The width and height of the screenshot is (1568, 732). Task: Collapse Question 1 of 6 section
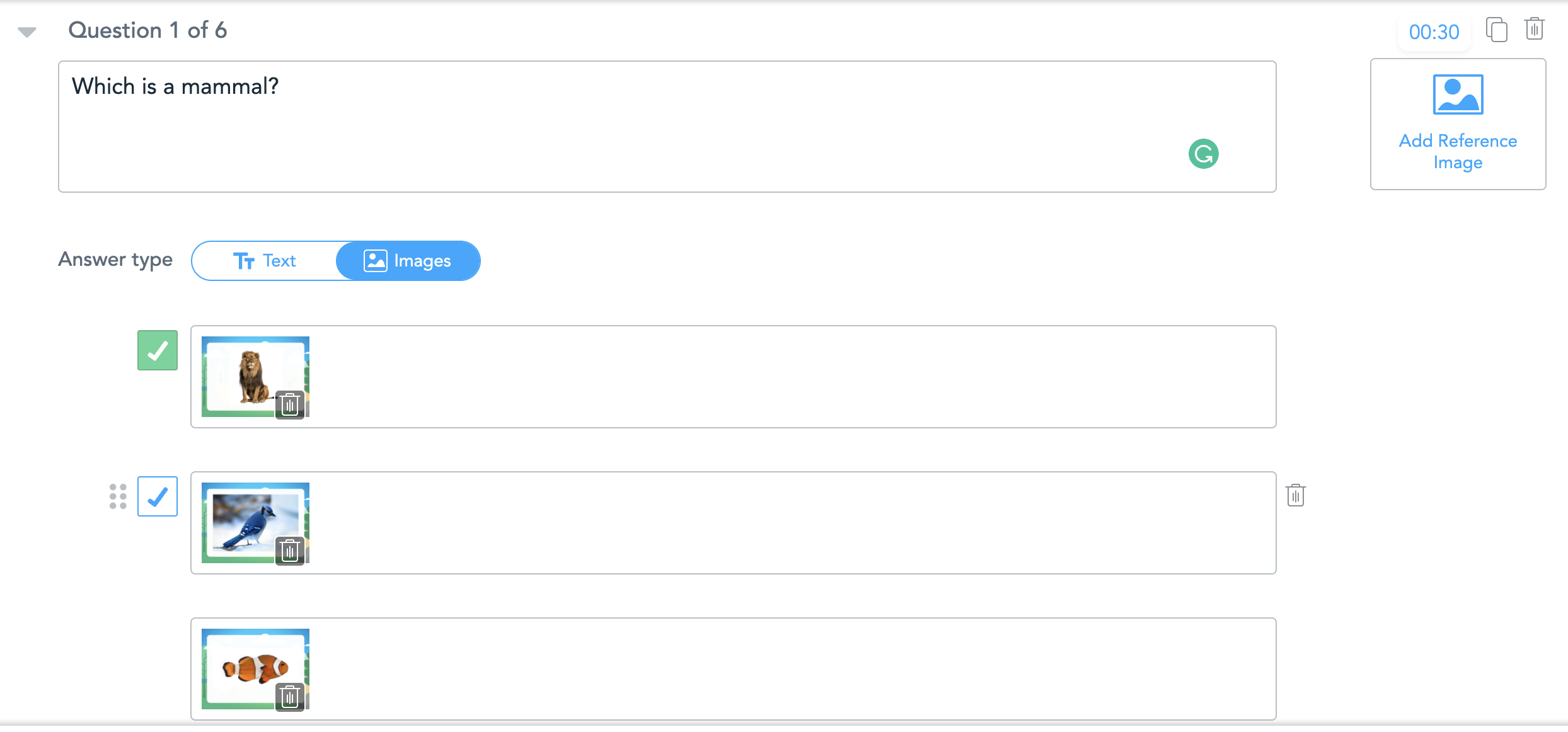[x=26, y=31]
